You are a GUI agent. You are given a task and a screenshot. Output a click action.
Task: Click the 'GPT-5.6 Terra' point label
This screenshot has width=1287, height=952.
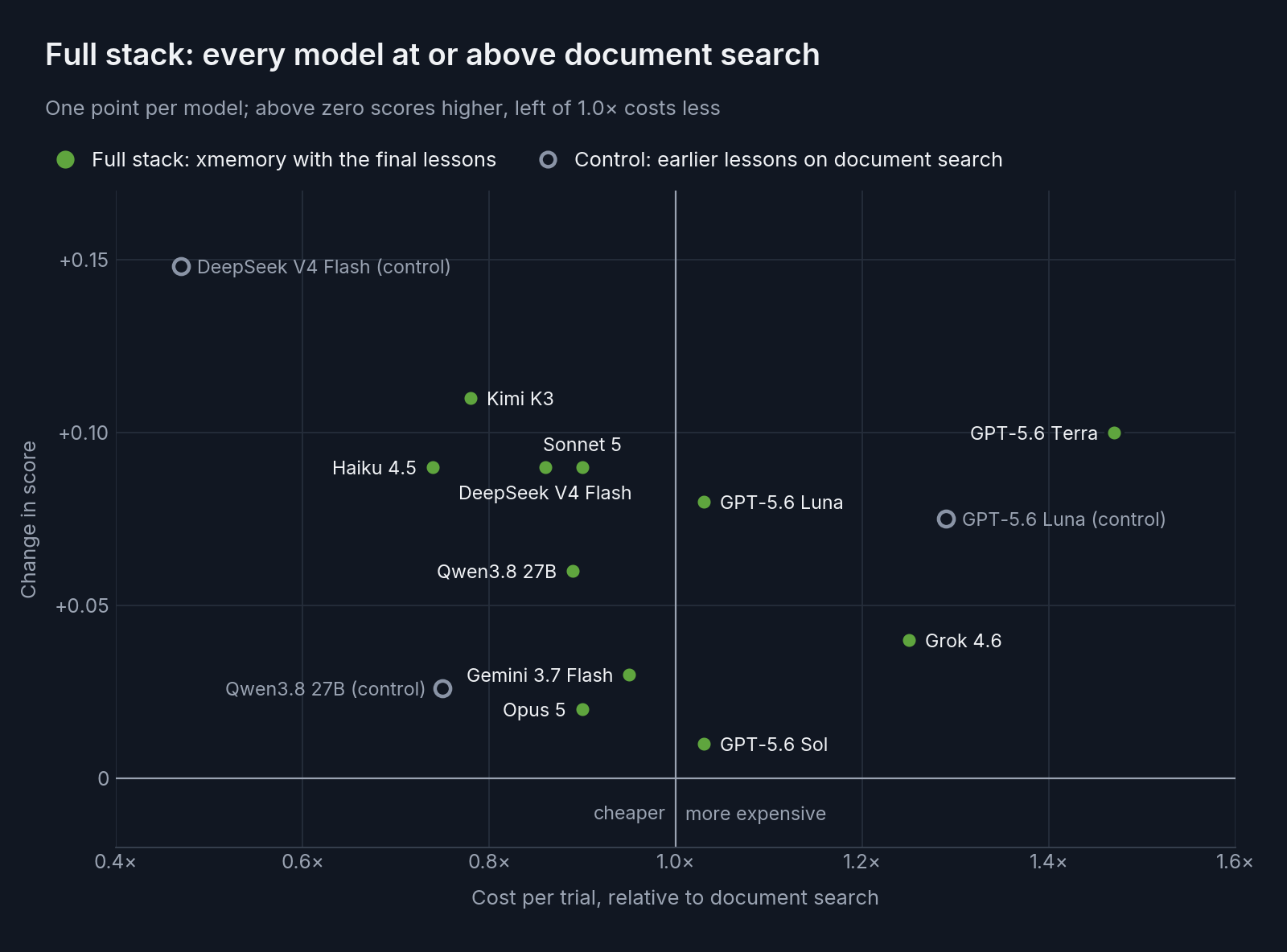[x=1034, y=433]
